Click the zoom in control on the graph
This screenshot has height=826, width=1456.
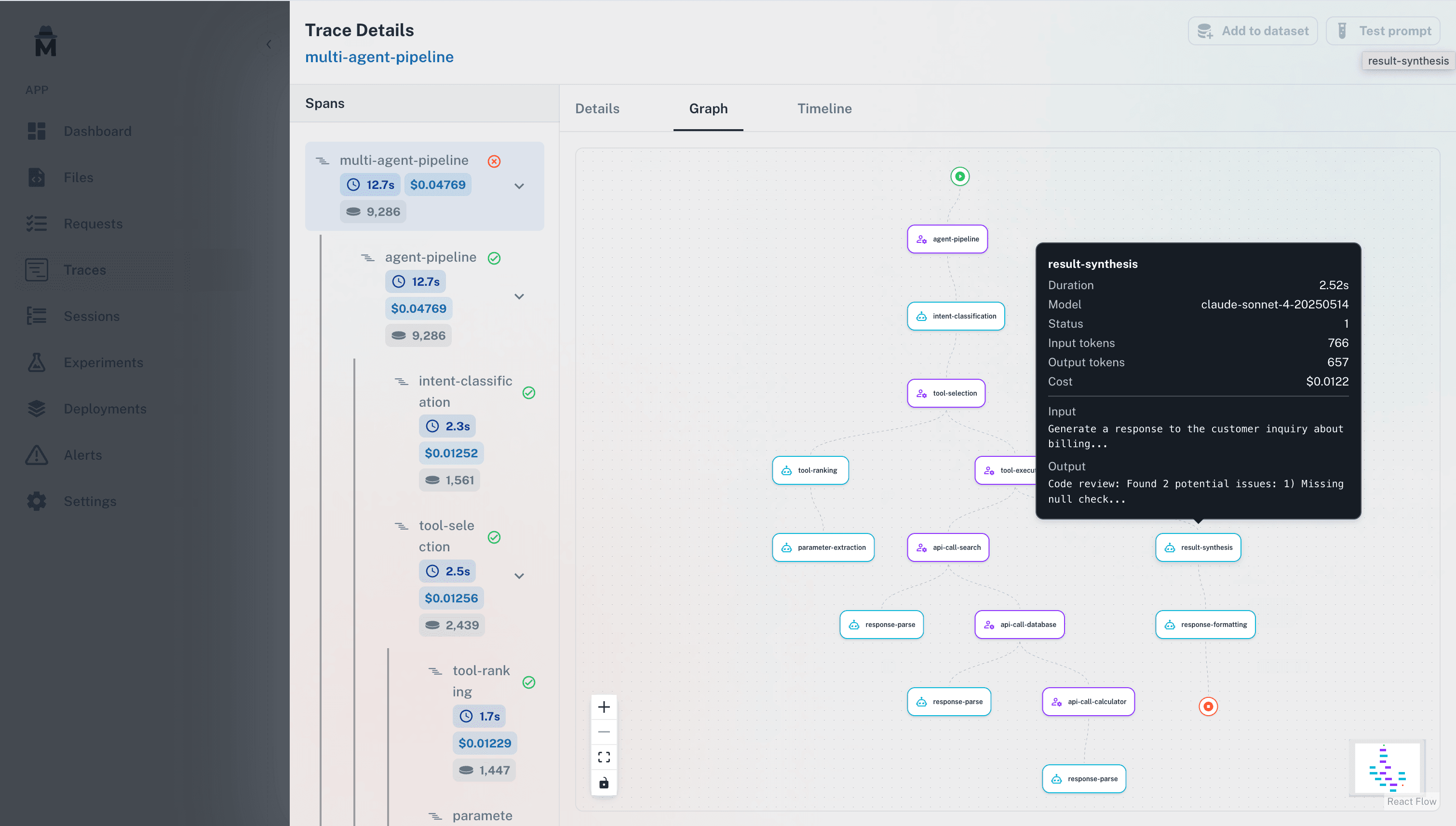(604, 706)
